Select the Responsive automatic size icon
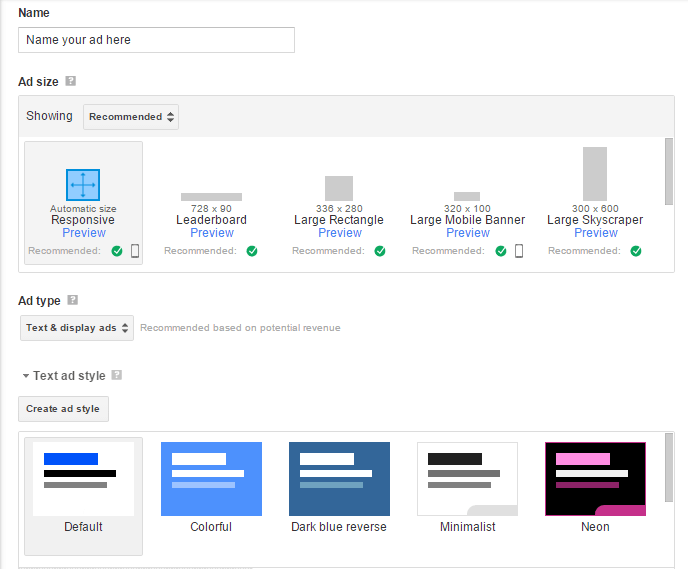 (x=83, y=185)
